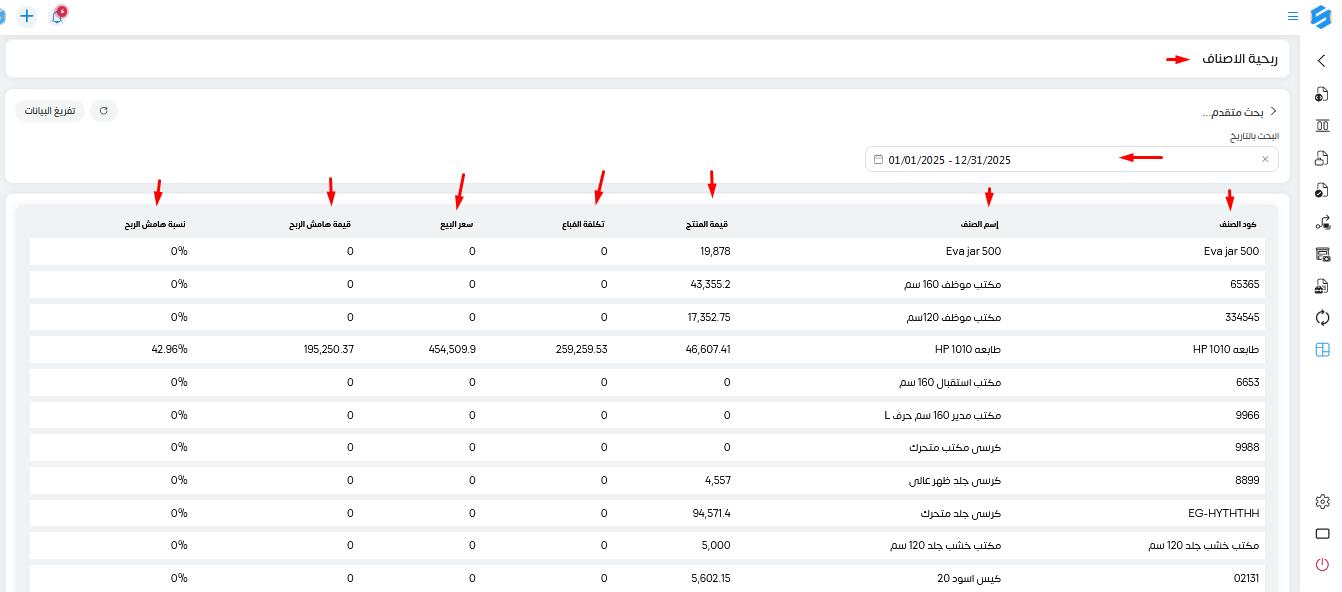
Task: Click the rectangle screen icon in sidebar
Action: click(x=1322, y=533)
